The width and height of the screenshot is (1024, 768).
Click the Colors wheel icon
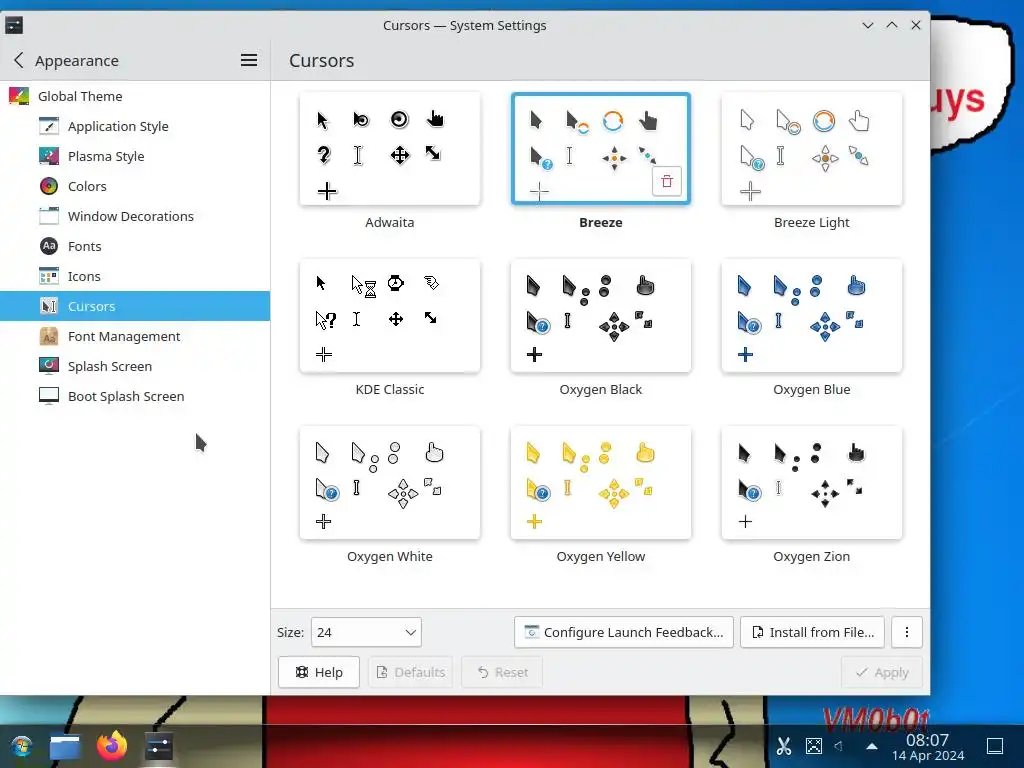[49, 186]
